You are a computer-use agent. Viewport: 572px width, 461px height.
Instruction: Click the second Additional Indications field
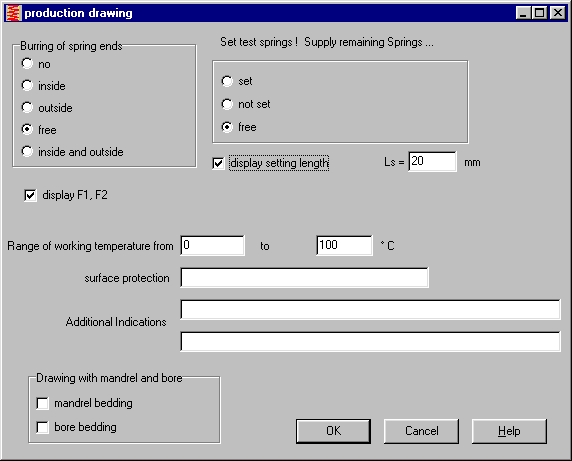[x=371, y=341]
